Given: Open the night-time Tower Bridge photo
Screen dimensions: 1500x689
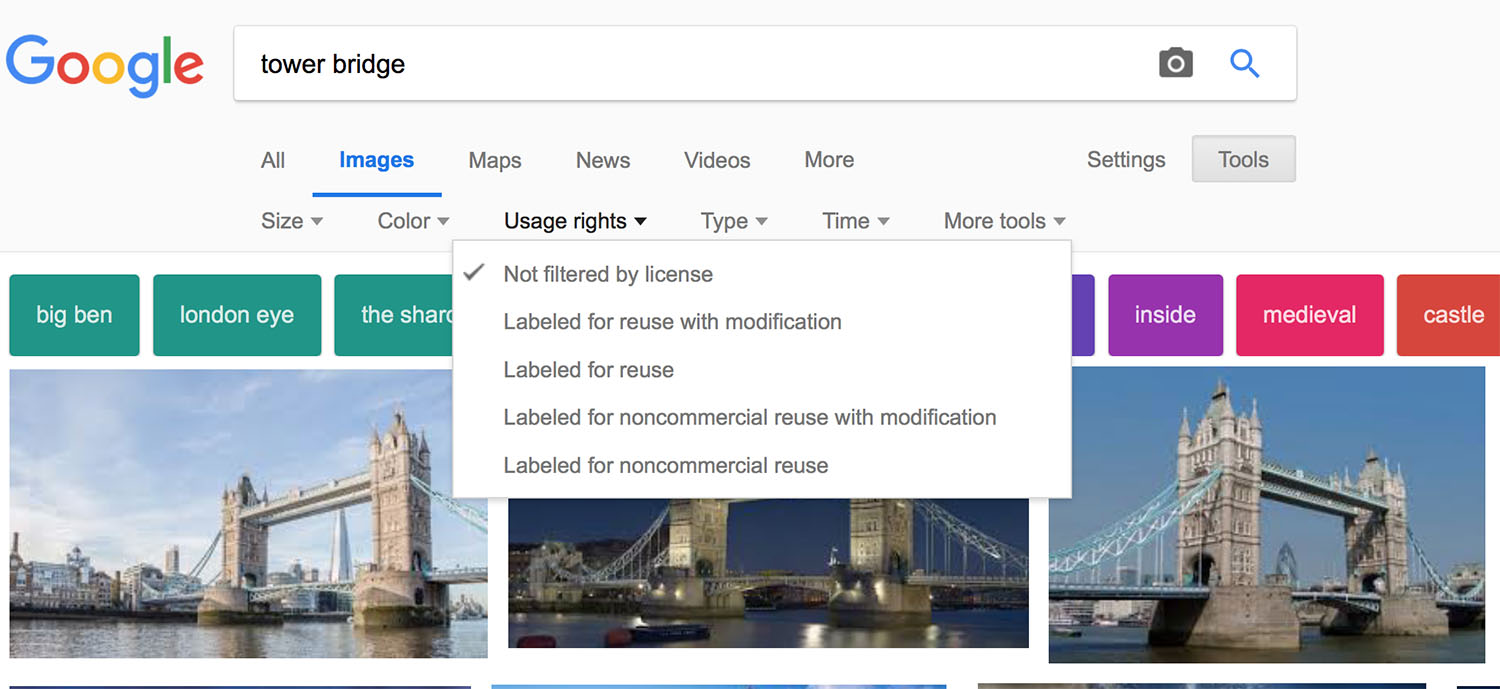Looking at the screenshot, I should click(x=768, y=572).
